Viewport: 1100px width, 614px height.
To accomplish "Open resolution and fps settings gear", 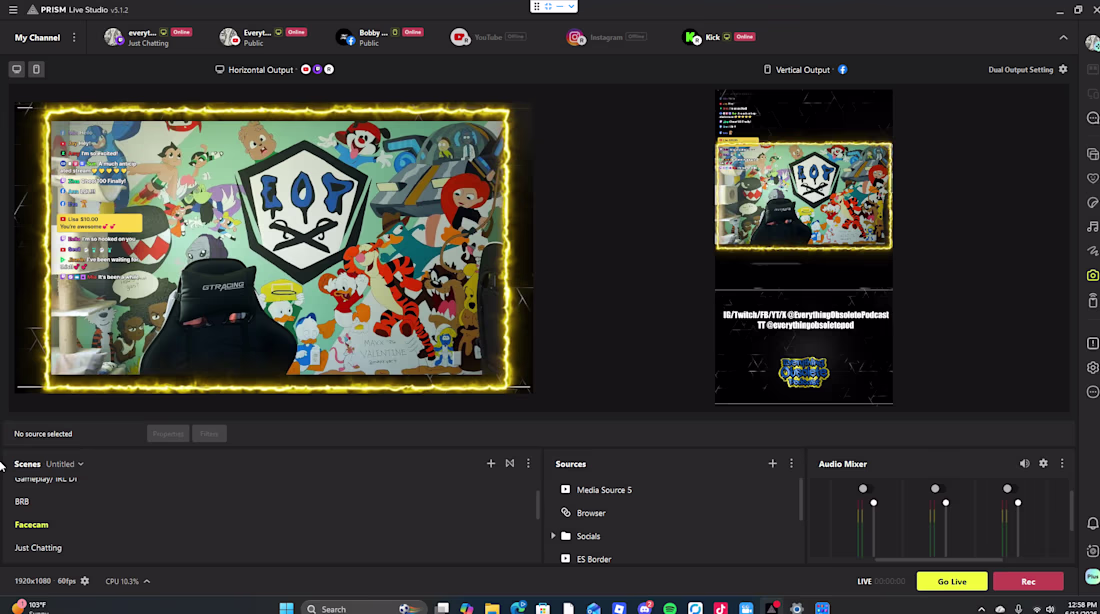I will [85, 581].
